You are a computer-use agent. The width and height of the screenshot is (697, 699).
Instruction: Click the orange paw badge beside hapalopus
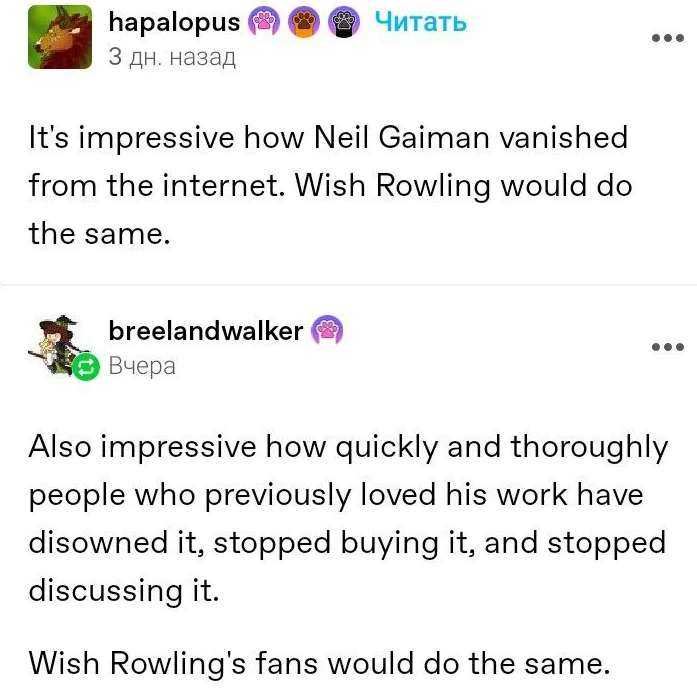[304, 22]
